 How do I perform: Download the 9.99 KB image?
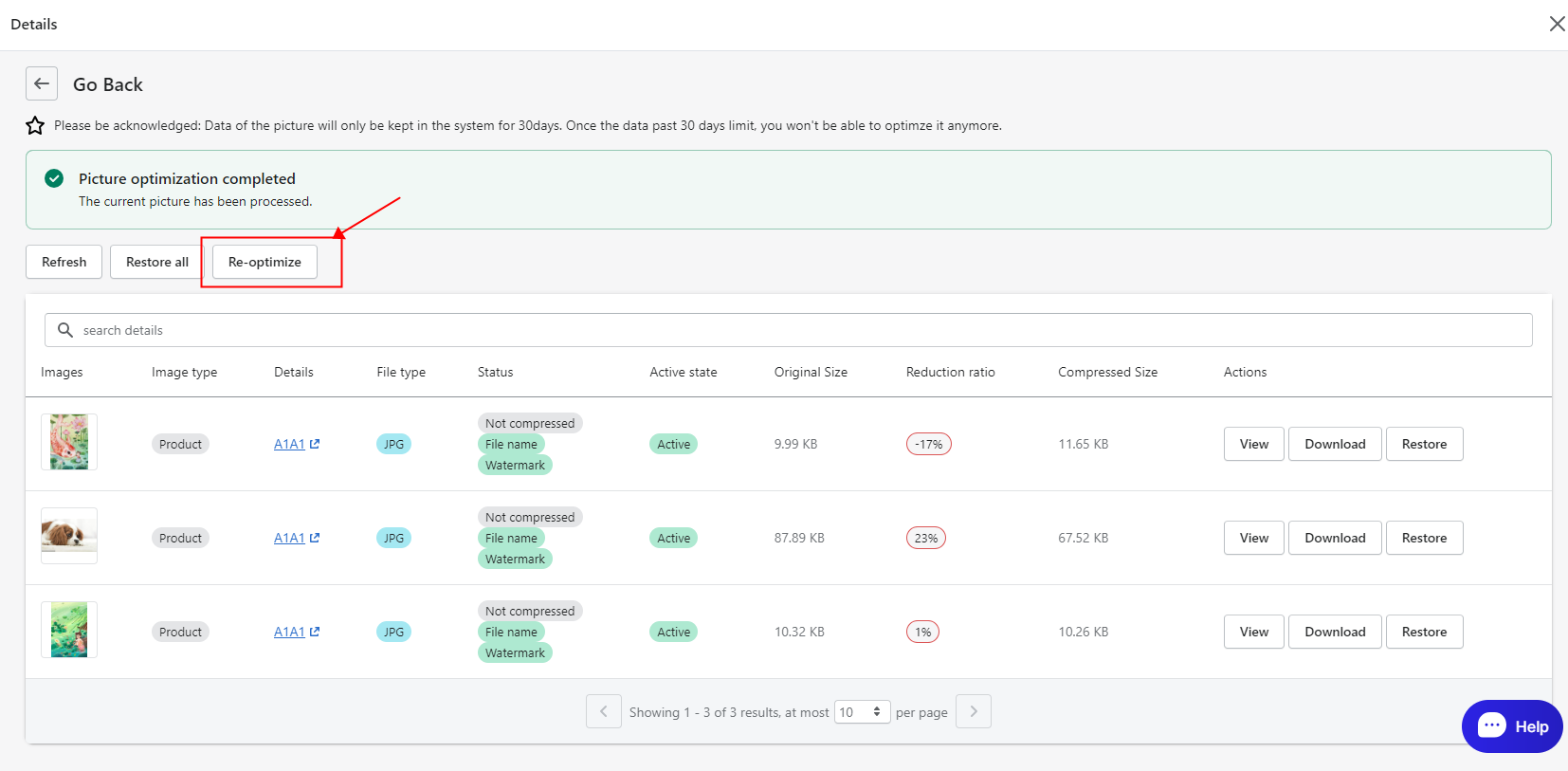1335,444
